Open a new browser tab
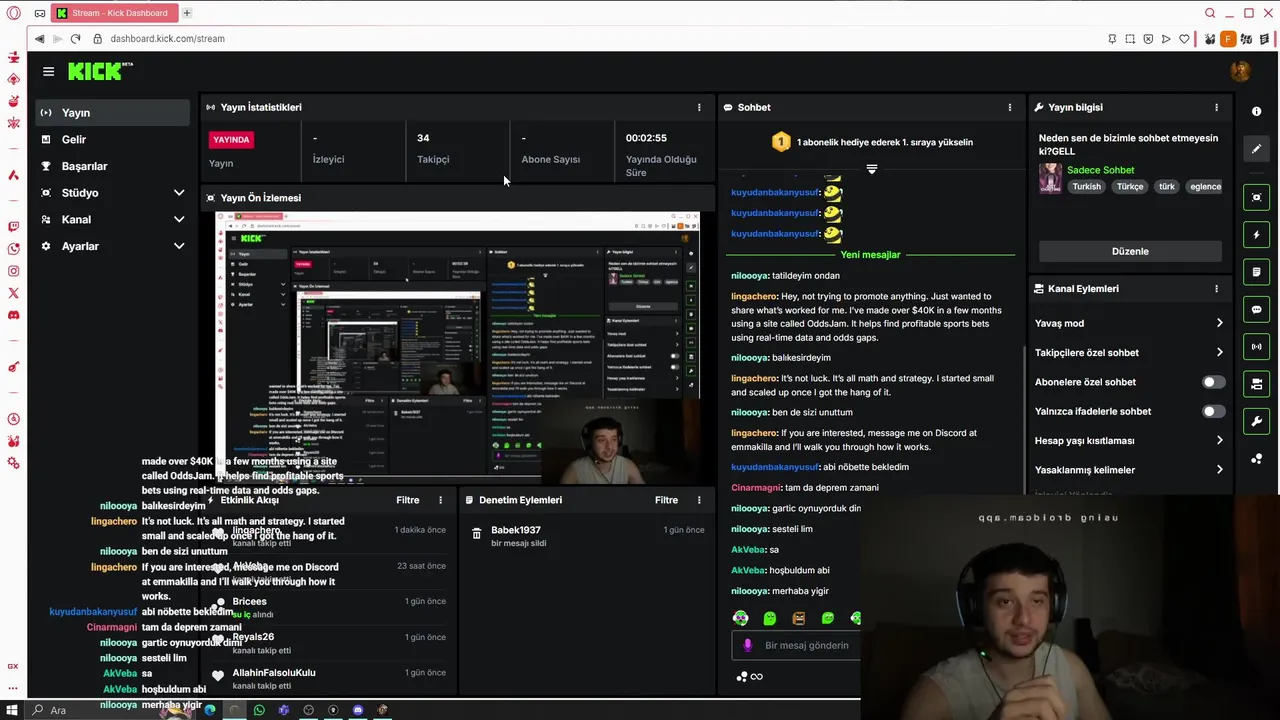 [187, 13]
